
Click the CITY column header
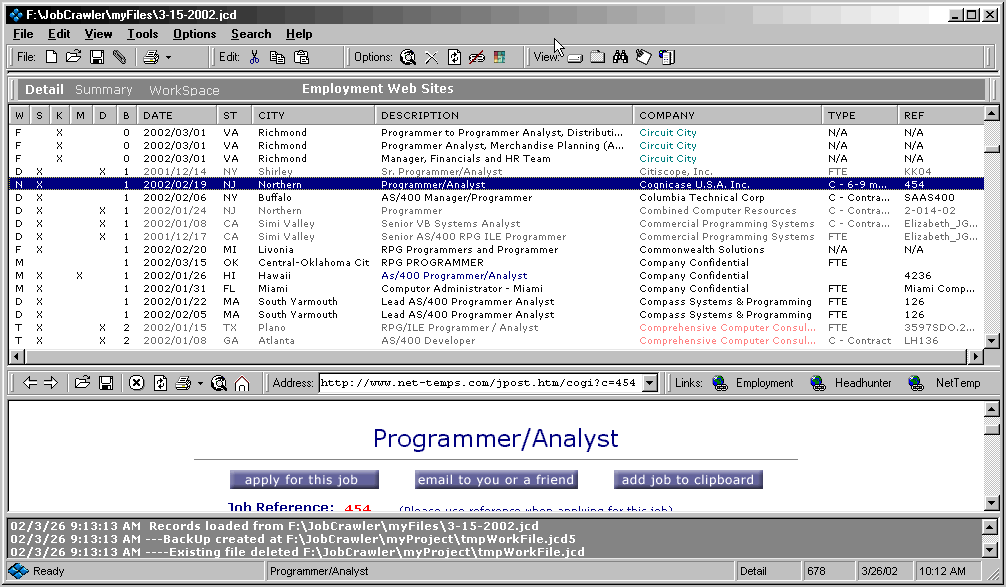[313, 115]
